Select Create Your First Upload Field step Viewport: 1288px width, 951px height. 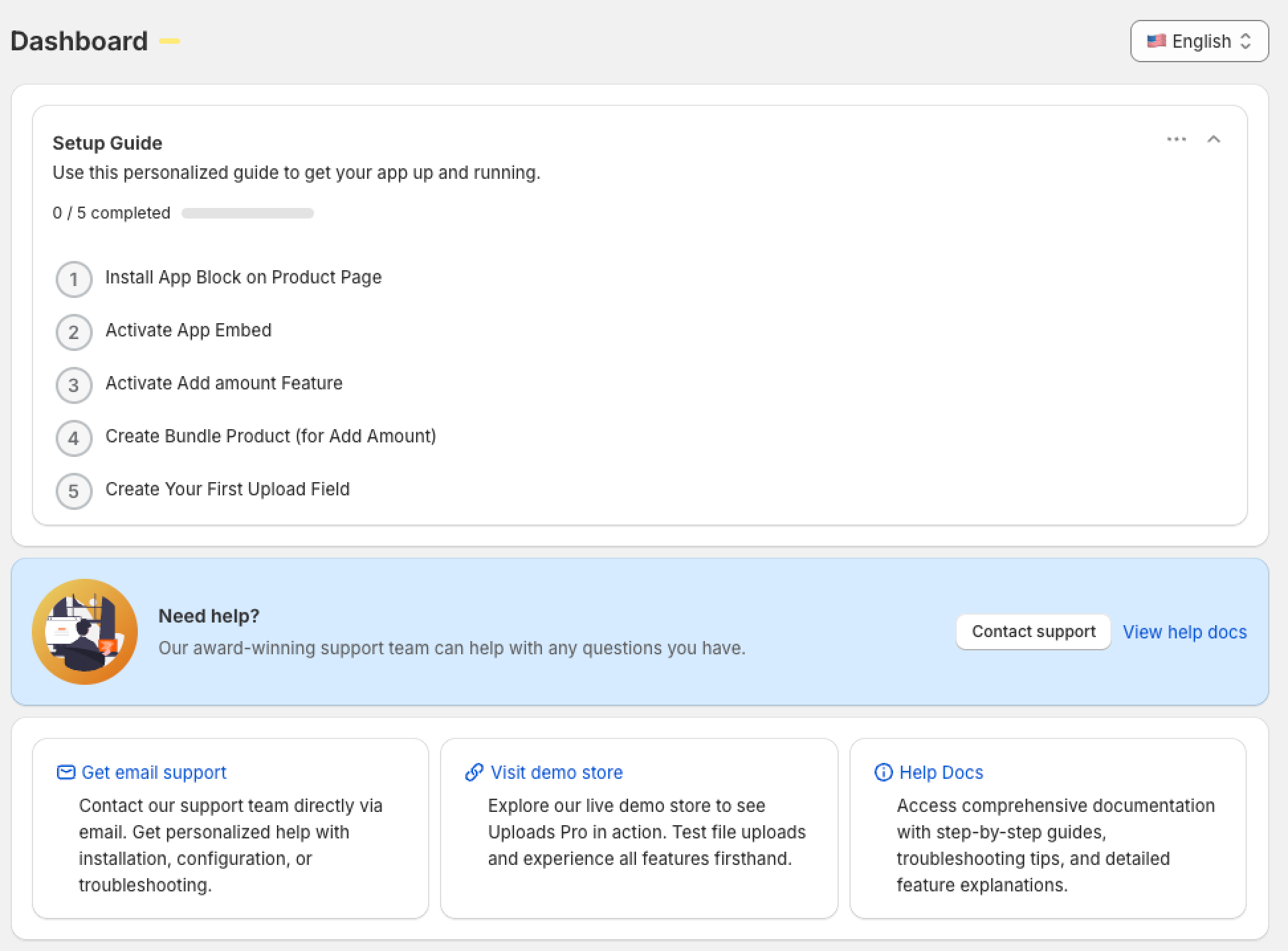pyautogui.click(x=227, y=489)
